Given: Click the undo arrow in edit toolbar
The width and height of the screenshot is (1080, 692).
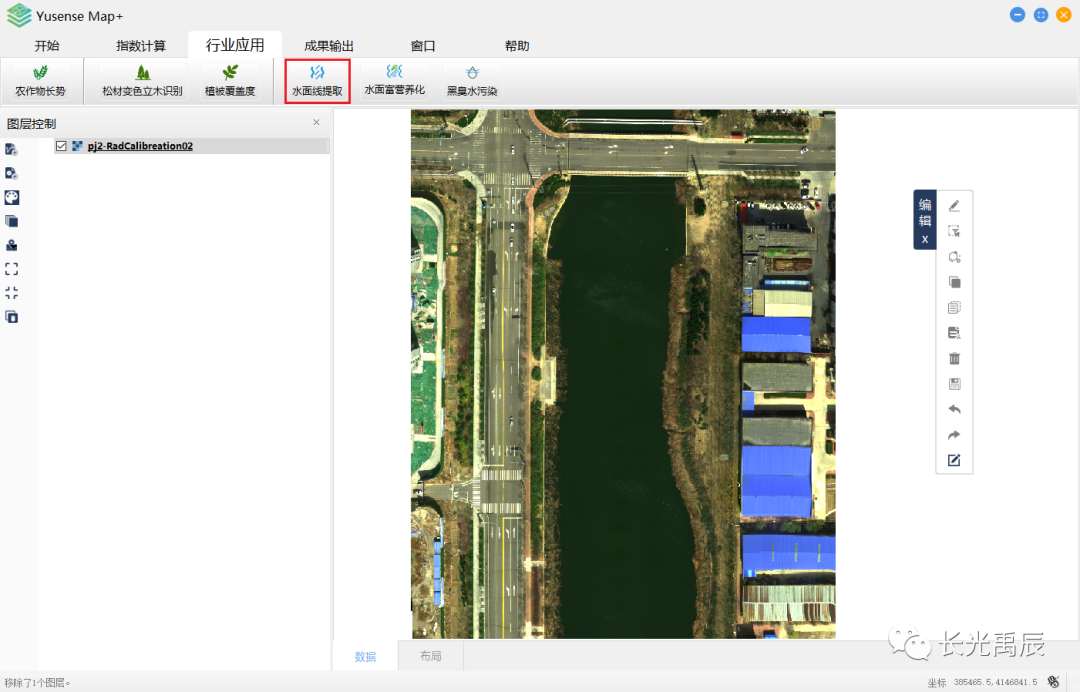Looking at the screenshot, I should coord(954,410).
